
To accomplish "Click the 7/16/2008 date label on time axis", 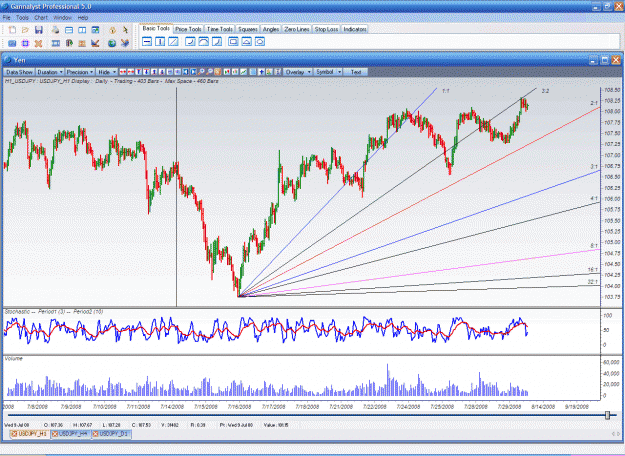I will click(x=240, y=407).
